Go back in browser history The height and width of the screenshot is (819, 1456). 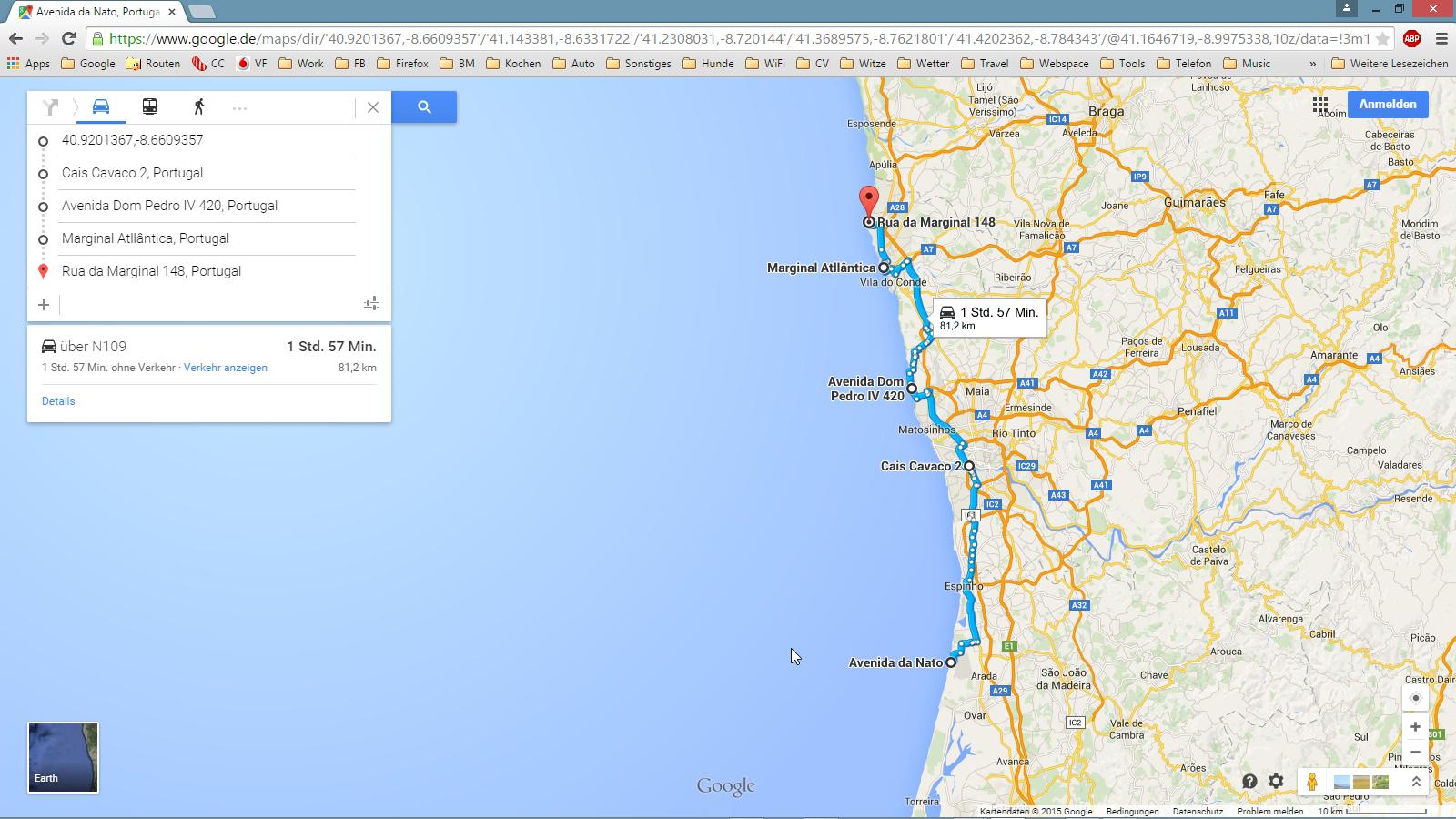(15, 38)
